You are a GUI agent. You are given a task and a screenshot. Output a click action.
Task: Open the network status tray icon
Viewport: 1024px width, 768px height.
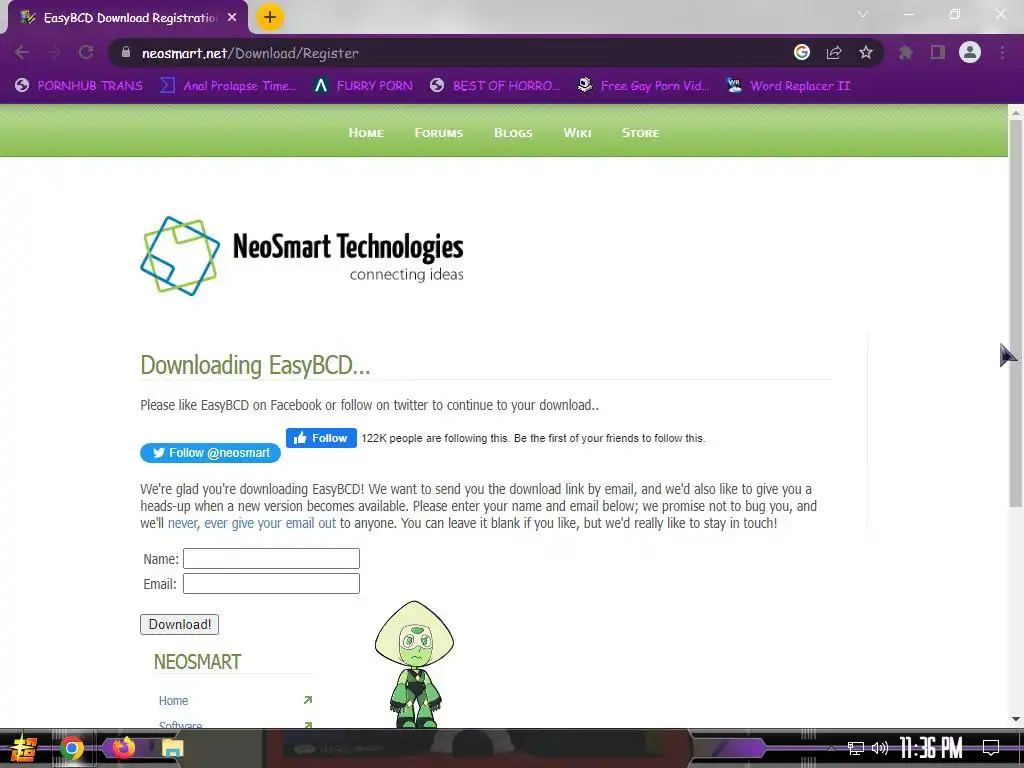856,748
